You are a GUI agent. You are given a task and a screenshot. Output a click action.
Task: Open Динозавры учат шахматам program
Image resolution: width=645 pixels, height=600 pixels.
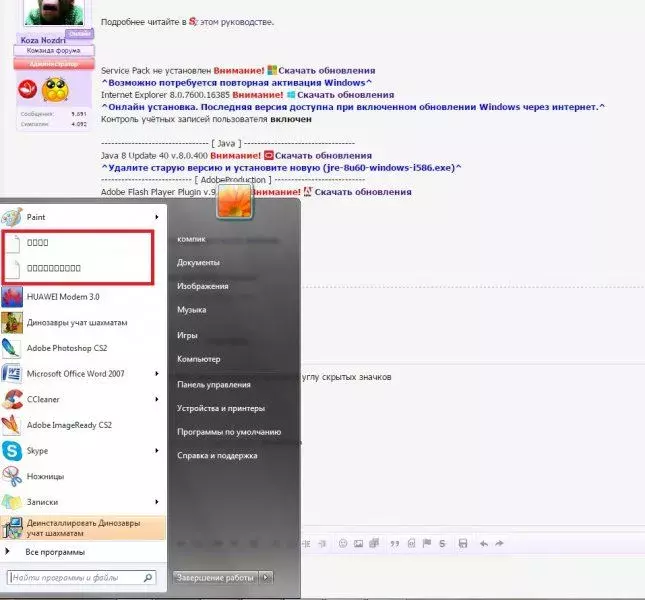click(x=82, y=323)
